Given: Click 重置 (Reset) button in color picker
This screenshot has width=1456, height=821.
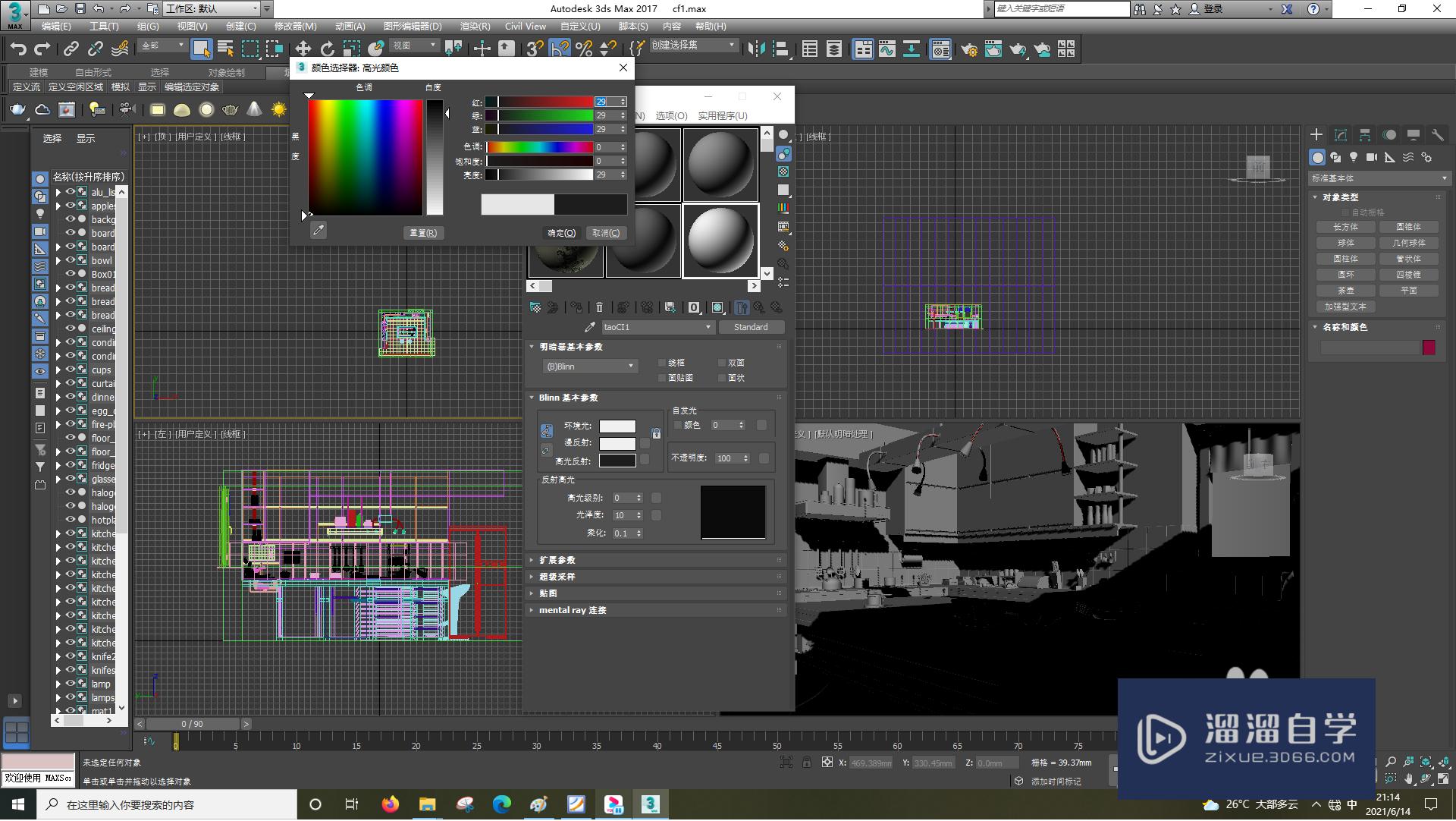Looking at the screenshot, I should click(422, 233).
